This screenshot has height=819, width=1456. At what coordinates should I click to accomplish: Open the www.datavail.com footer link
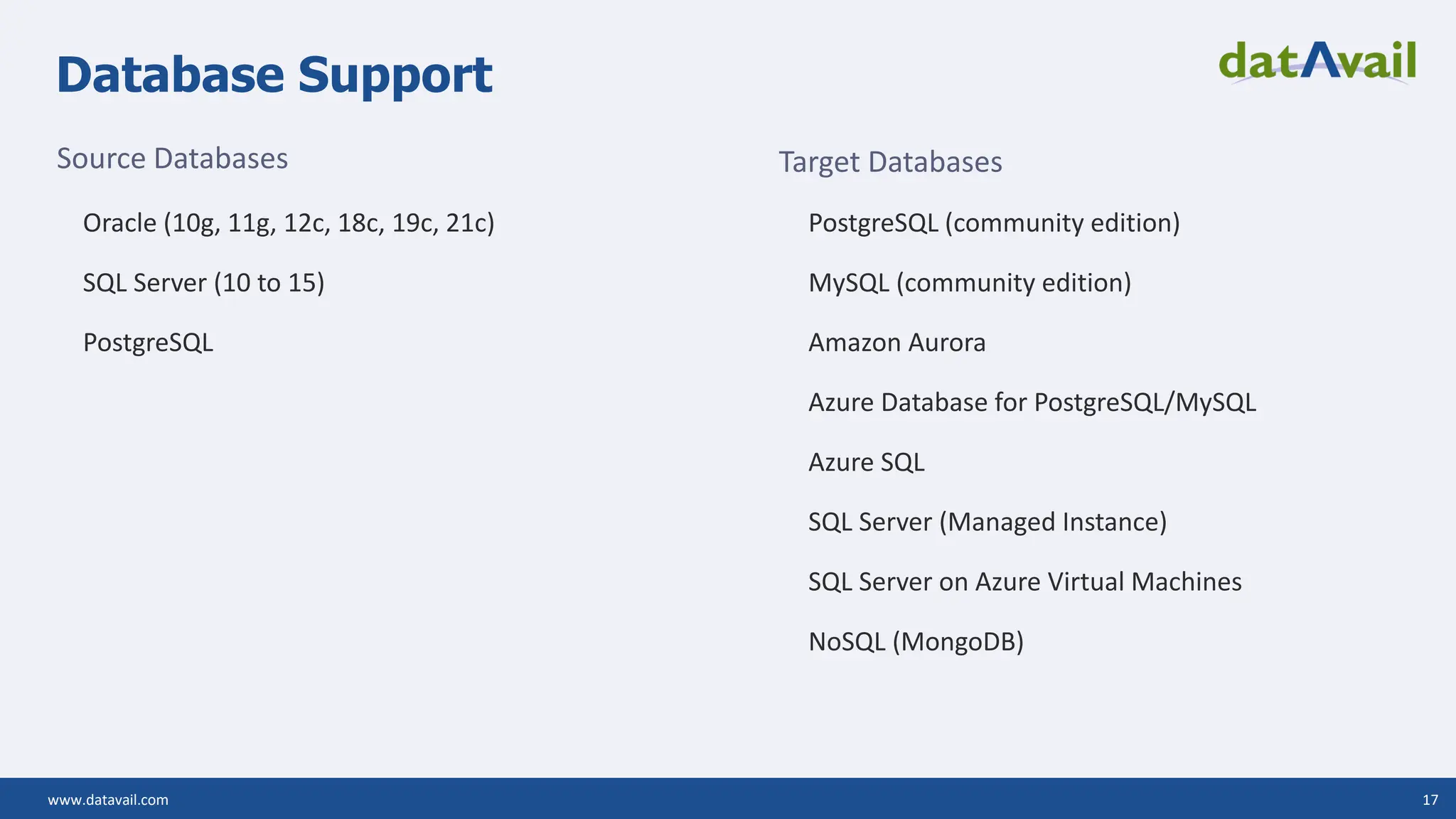[108, 800]
